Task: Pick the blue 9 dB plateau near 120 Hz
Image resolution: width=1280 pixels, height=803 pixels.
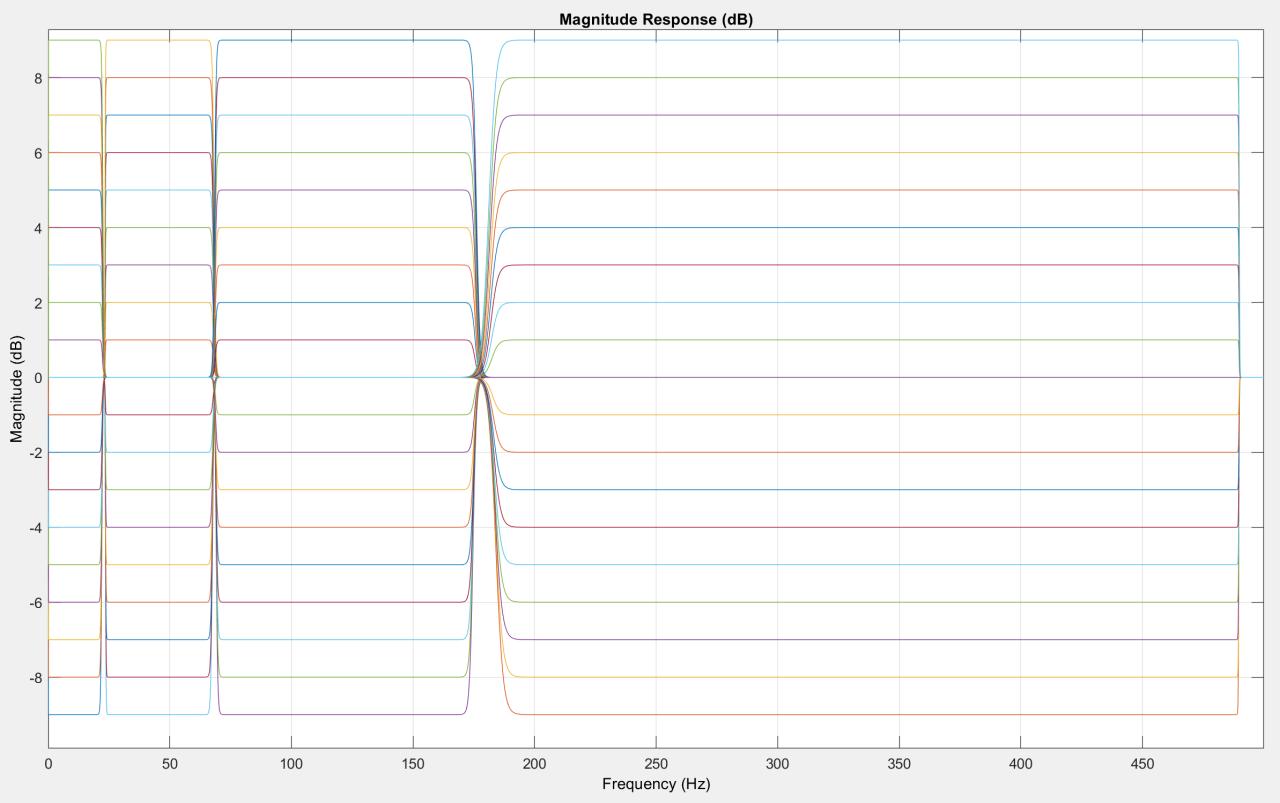Action: 340,41
